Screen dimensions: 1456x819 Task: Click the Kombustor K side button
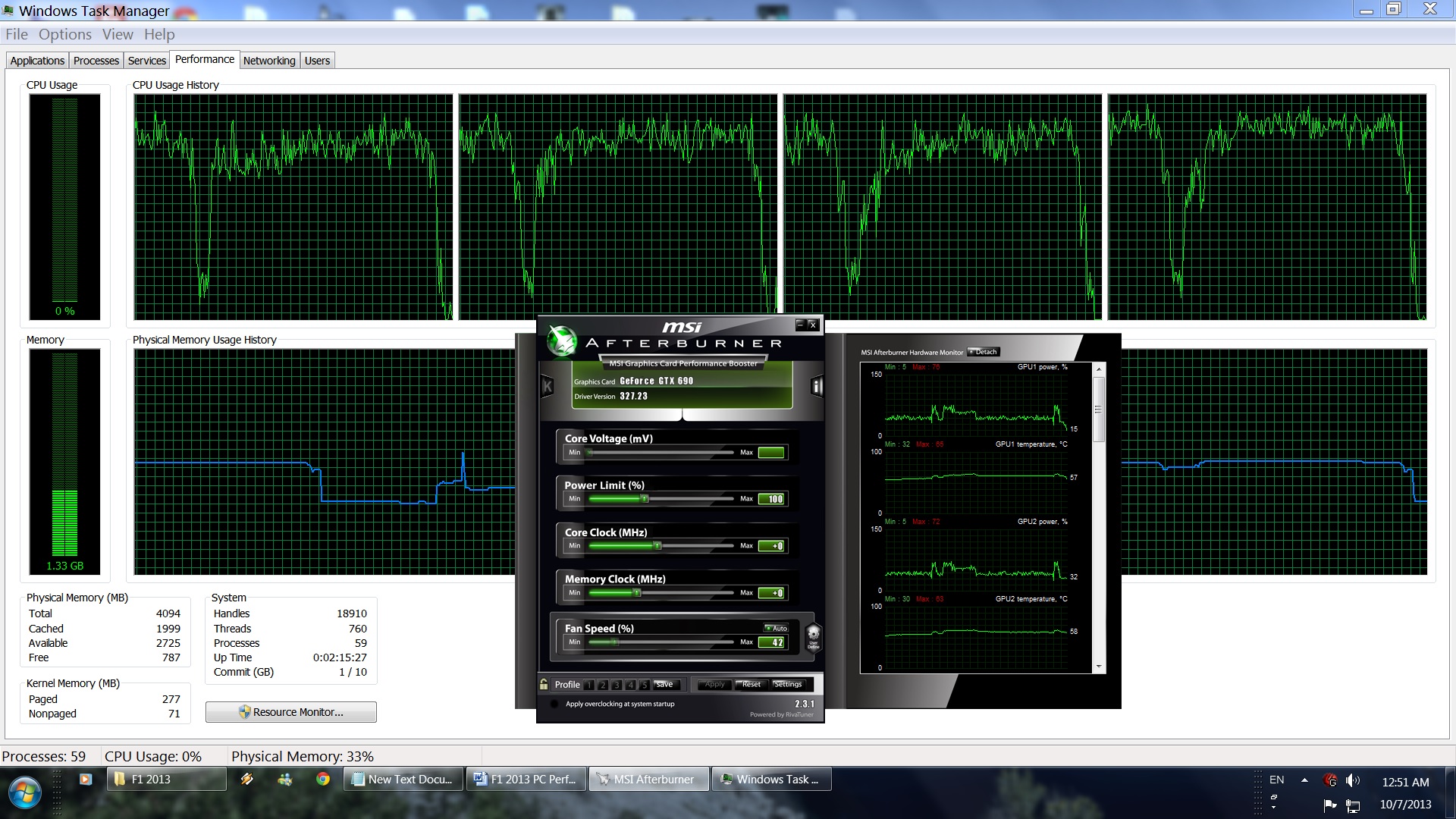click(x=548, y=387)
